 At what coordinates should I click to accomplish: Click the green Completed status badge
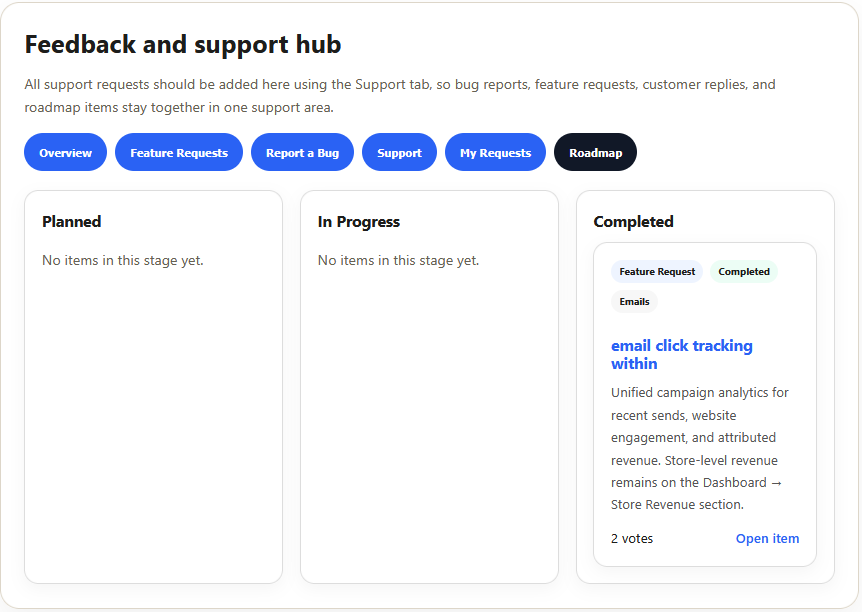click(x=744, y=272)
